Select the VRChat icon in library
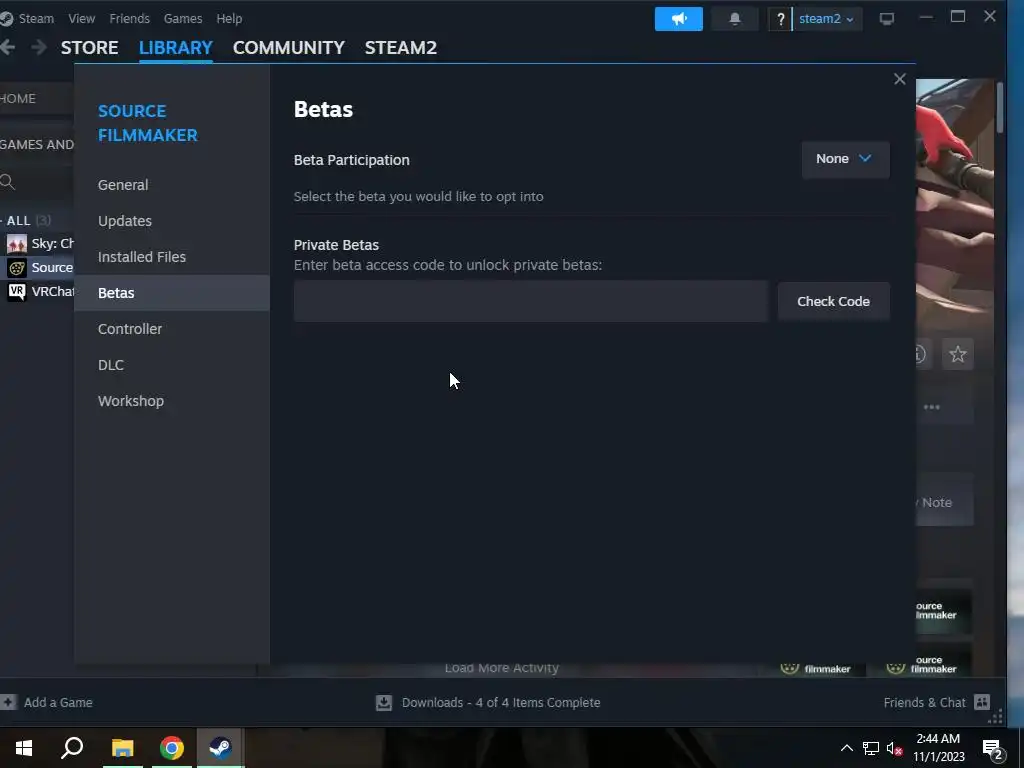The height and width of the screenshot is (768, 1024). 16,291
